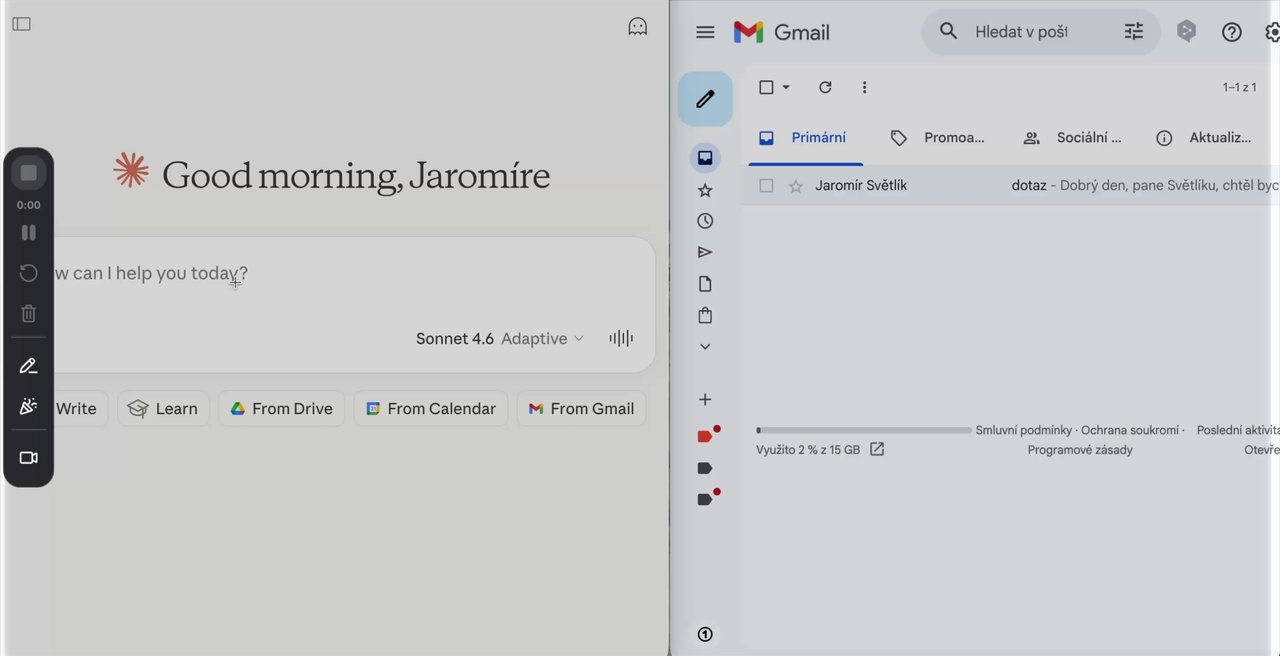Expand more labels chevron in Gmail sidebar
The image size is (1280, 656).
tap(705, 347)
